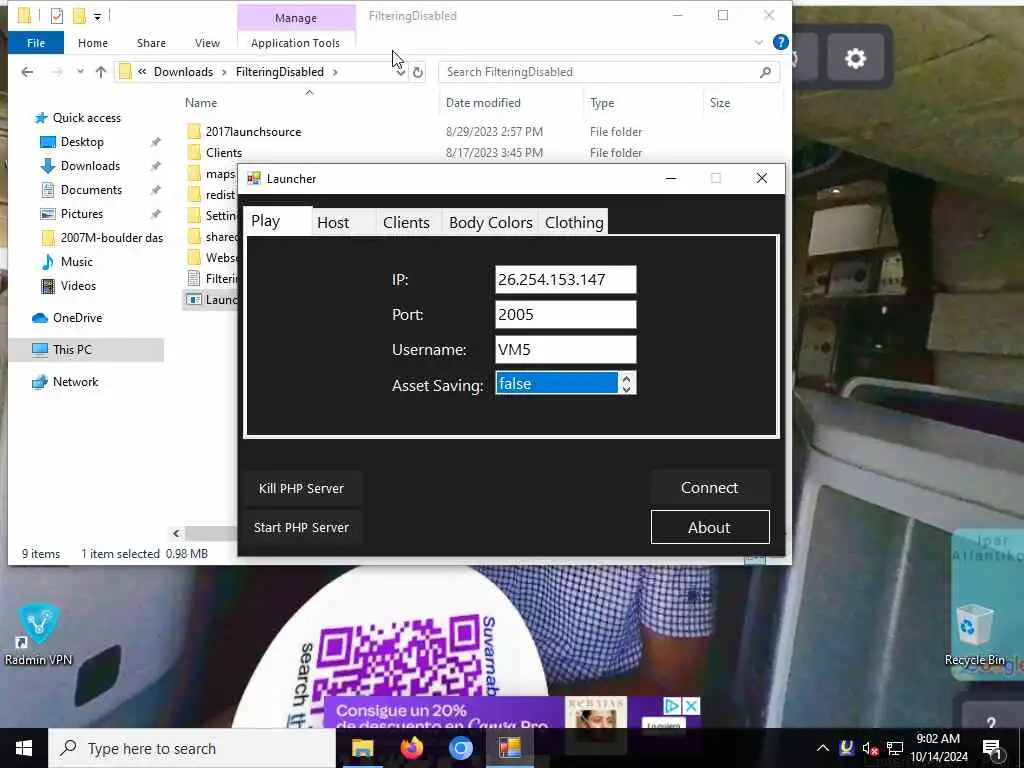Open Explorer help question mark icon

pyautogui.click(x=780, y=42)
